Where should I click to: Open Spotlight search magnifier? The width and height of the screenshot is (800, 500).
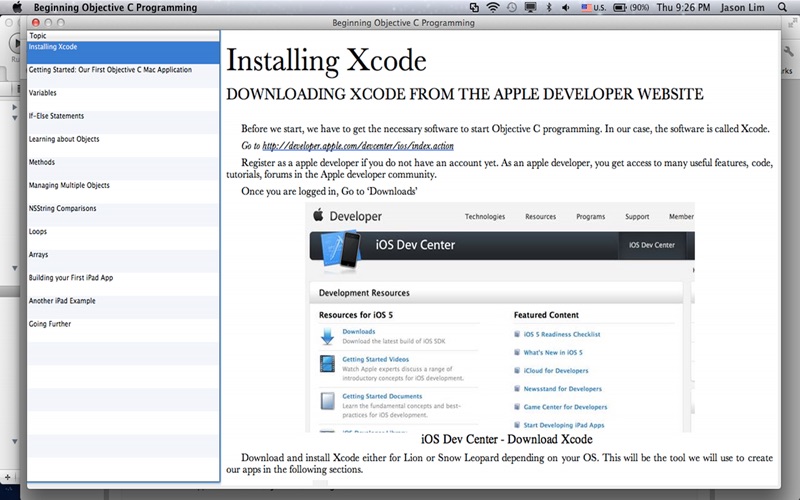(782, 7)
